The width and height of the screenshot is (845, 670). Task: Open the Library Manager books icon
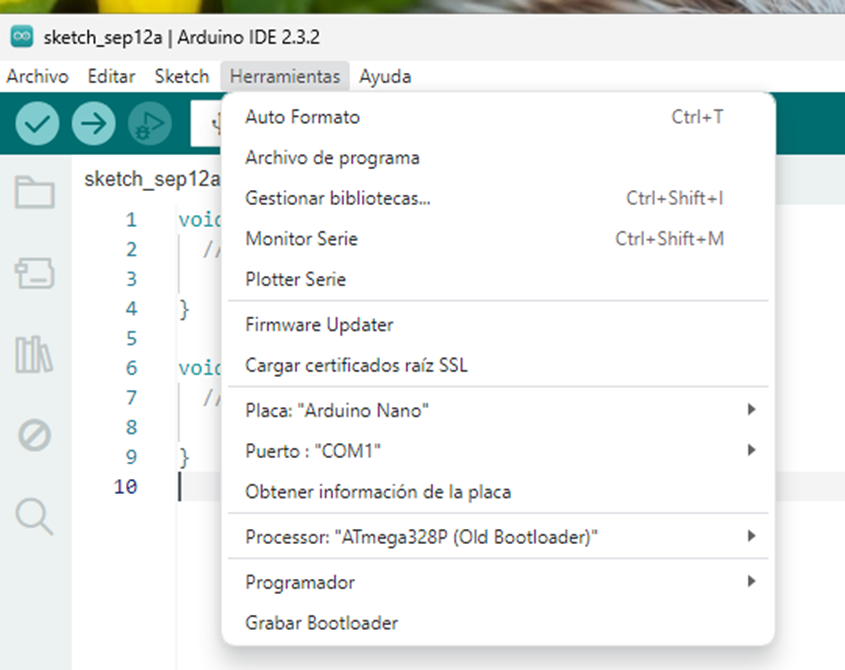pos(34,354)
